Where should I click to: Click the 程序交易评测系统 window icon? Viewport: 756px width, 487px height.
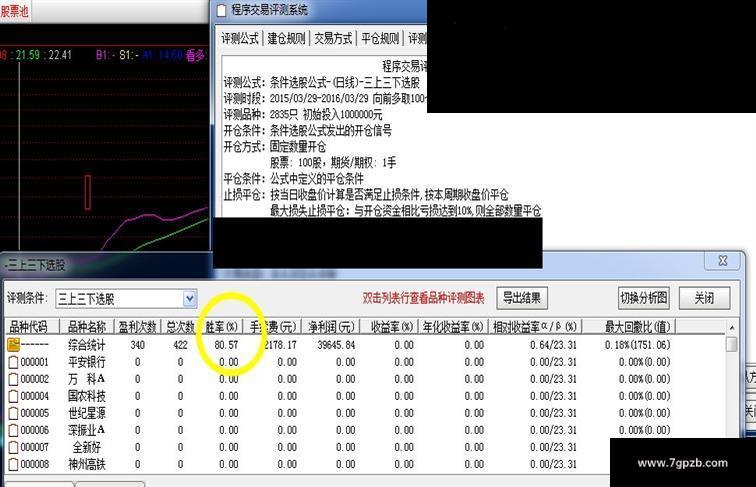[221, 10]
